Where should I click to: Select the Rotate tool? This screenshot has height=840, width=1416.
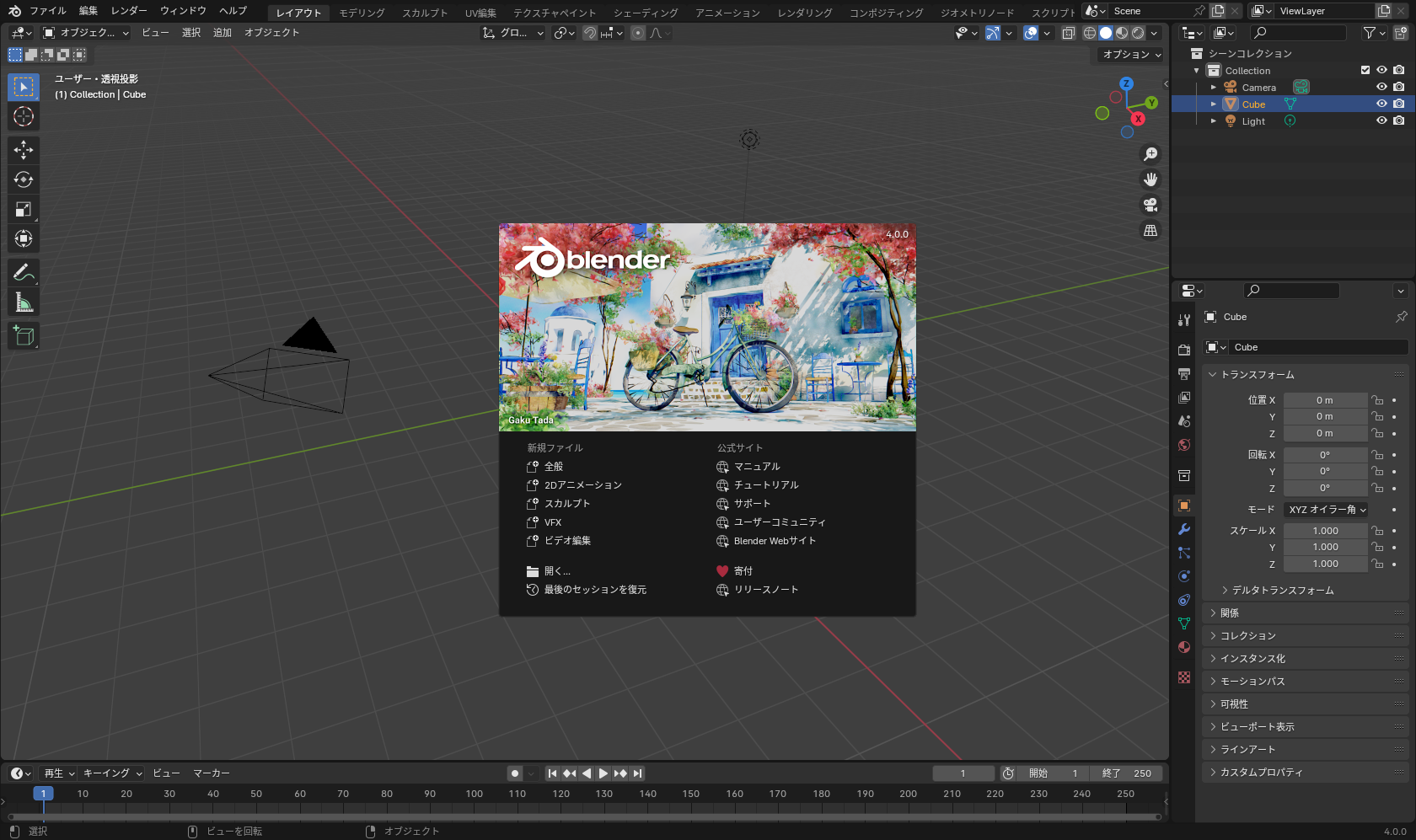coord(24,179)
